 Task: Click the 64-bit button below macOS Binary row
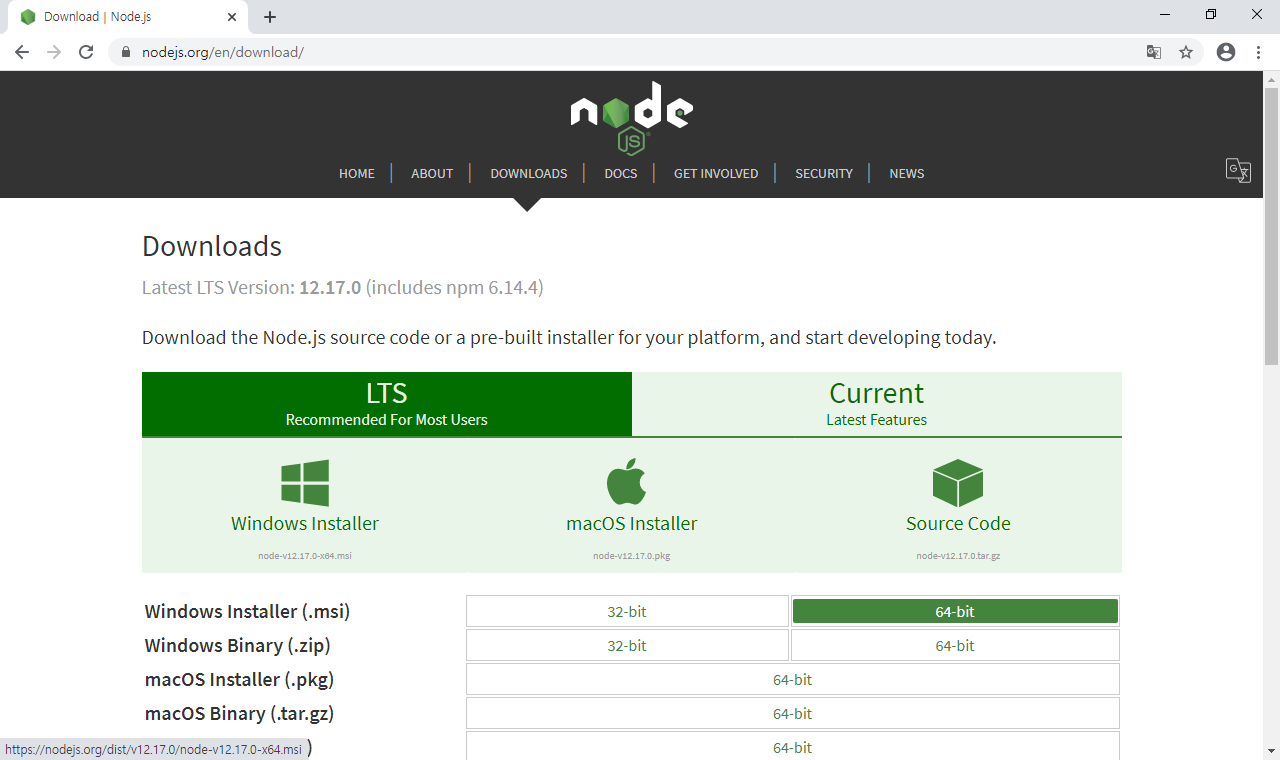tap(792, 747)
